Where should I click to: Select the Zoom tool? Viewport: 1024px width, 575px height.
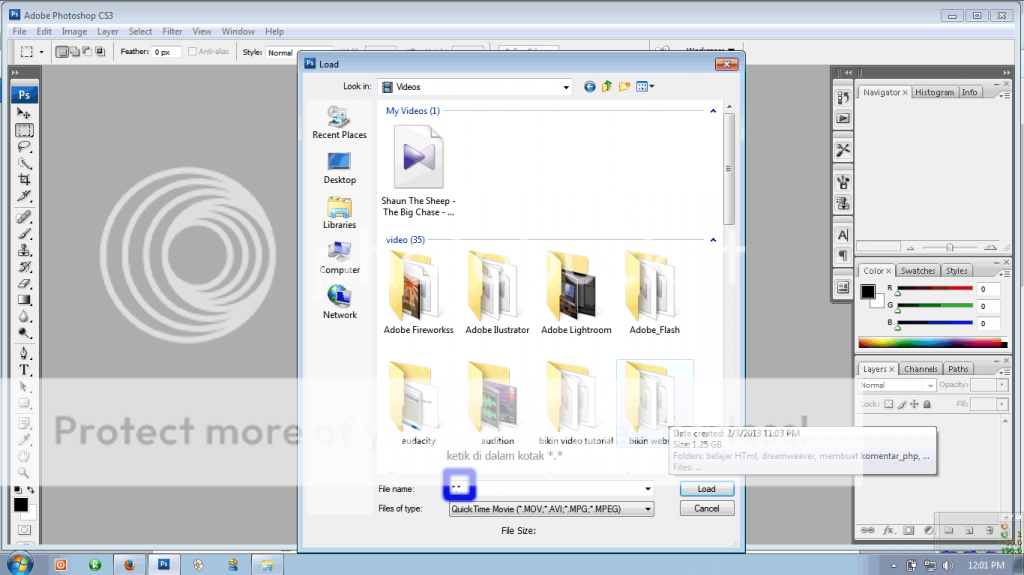[x=24, y=472]
